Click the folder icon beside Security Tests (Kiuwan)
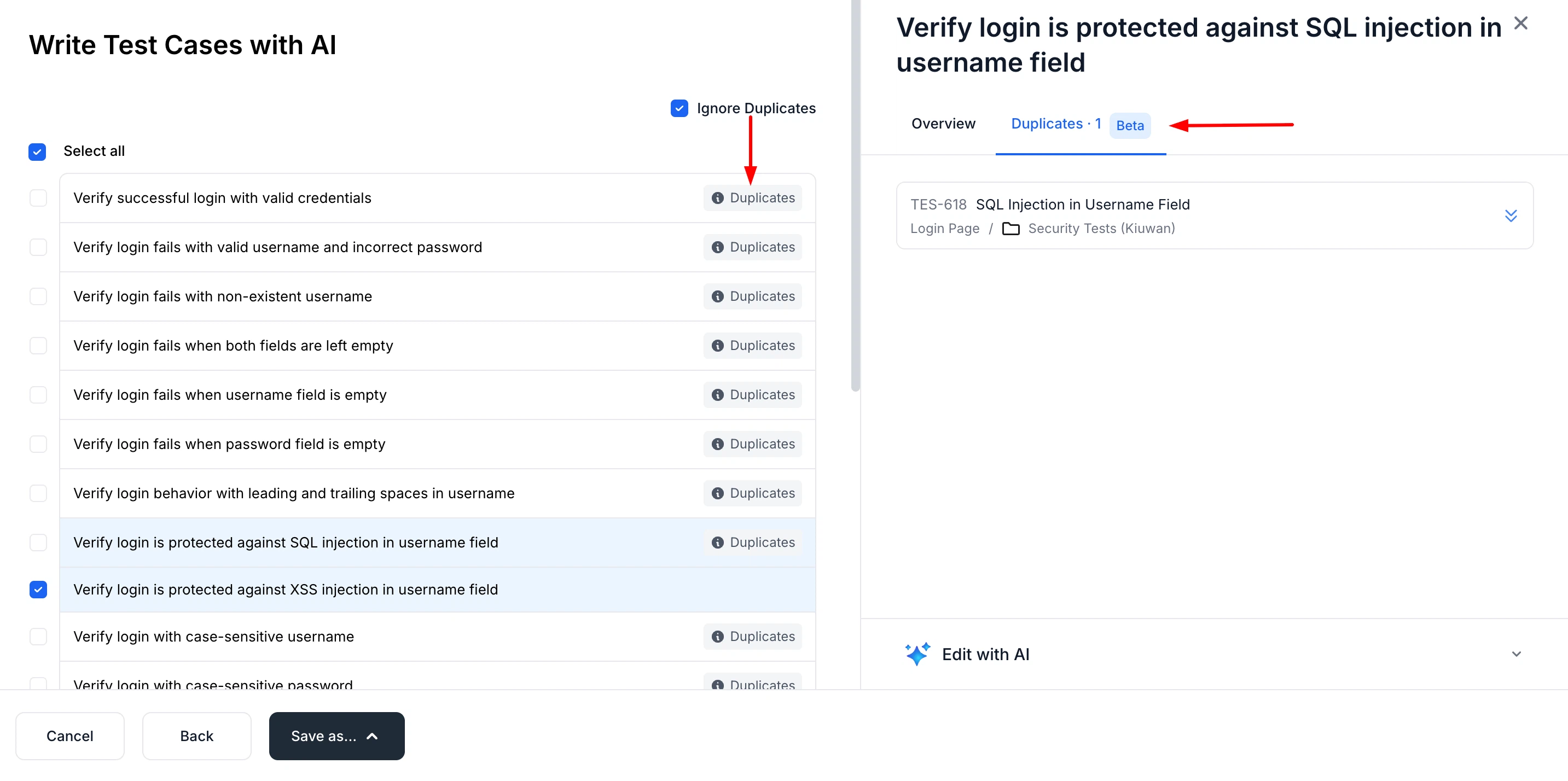Viewport: 1568px width, 781px height. (x=1012, y=229)
